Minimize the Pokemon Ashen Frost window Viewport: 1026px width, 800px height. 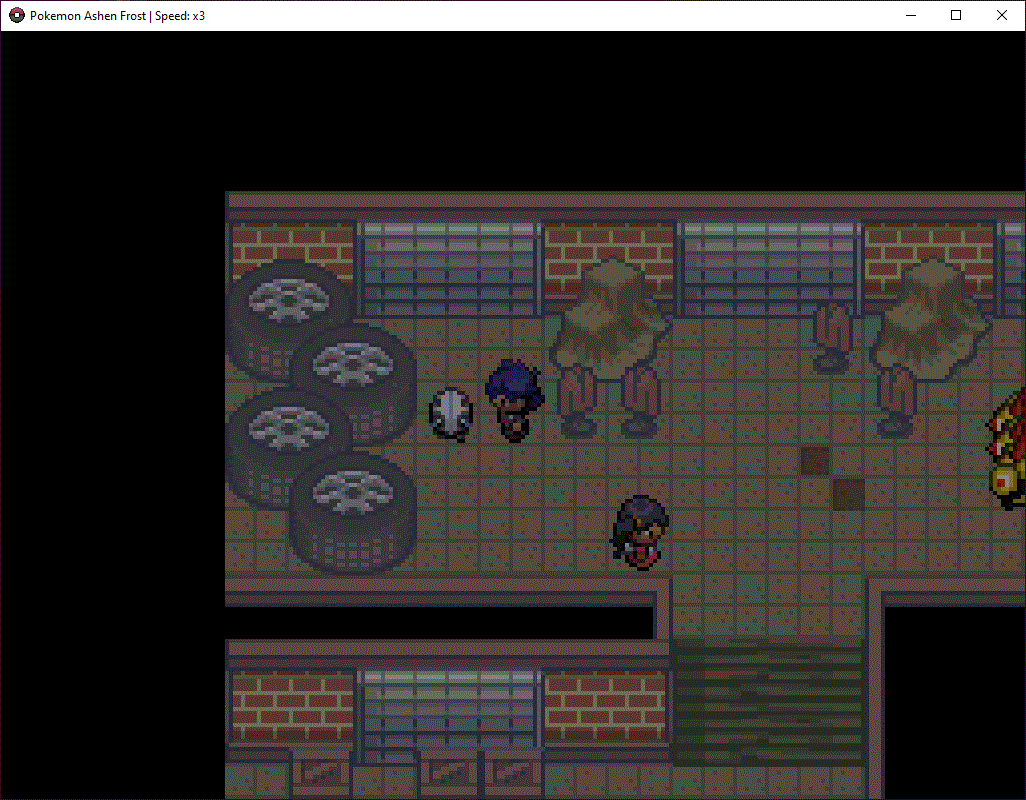910,15
